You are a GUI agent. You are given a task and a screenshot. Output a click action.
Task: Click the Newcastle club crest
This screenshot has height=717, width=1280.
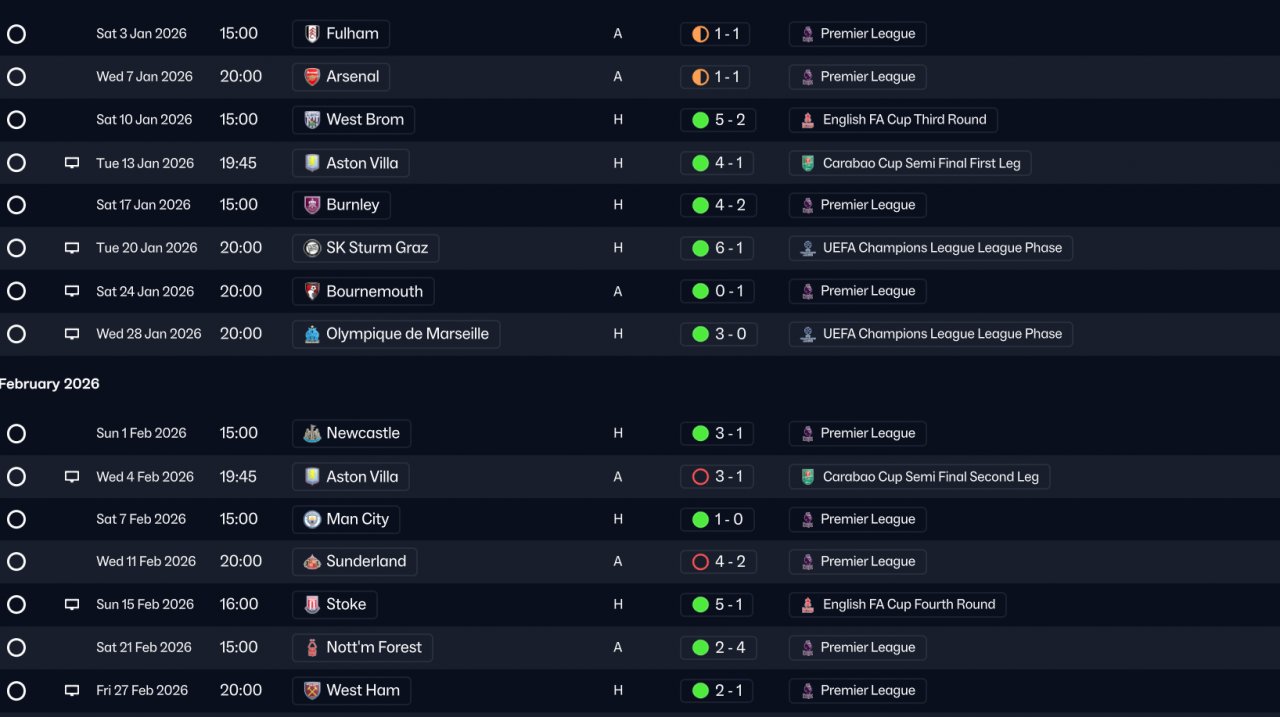click(x=312, y=433)
